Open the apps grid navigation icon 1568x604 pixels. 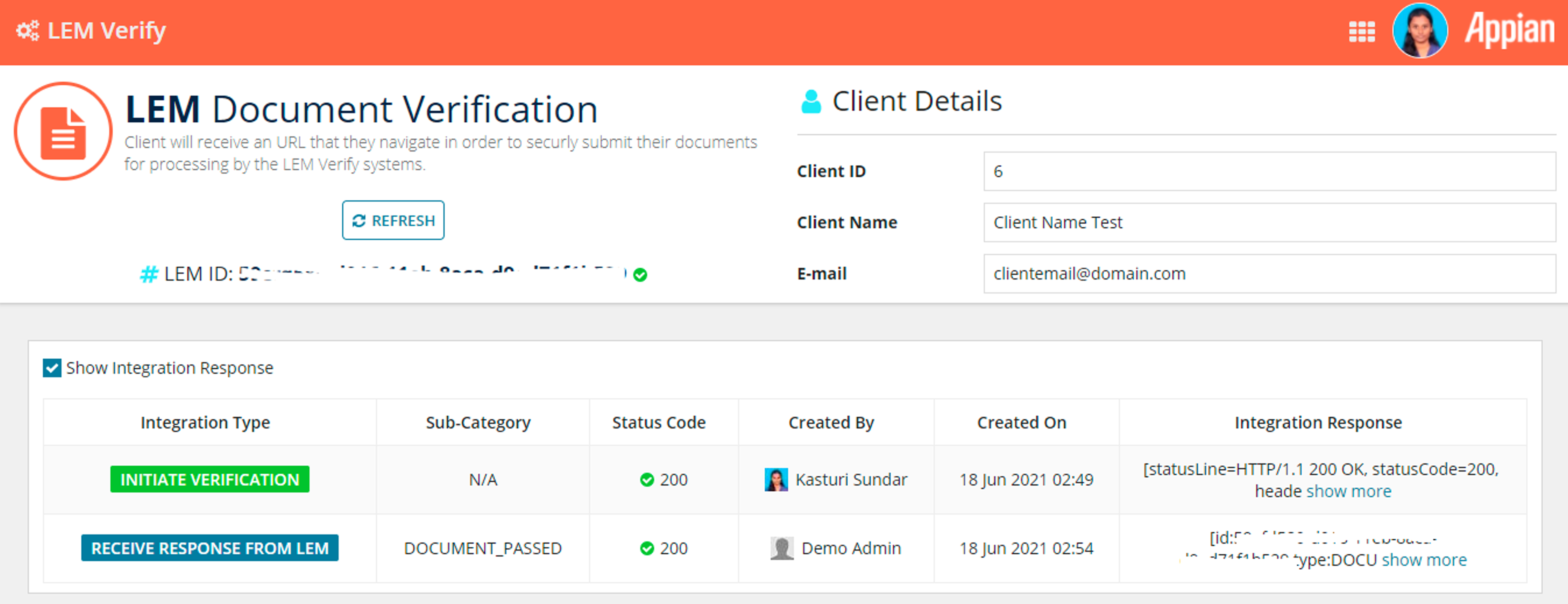pyautogui.click(x=1362, y=32)
